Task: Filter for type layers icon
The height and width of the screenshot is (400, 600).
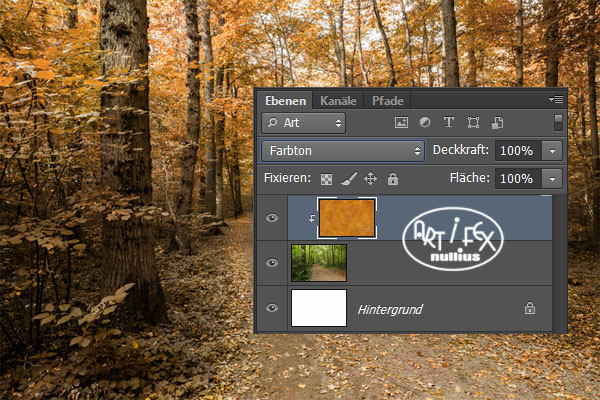Action: [449, 122]
